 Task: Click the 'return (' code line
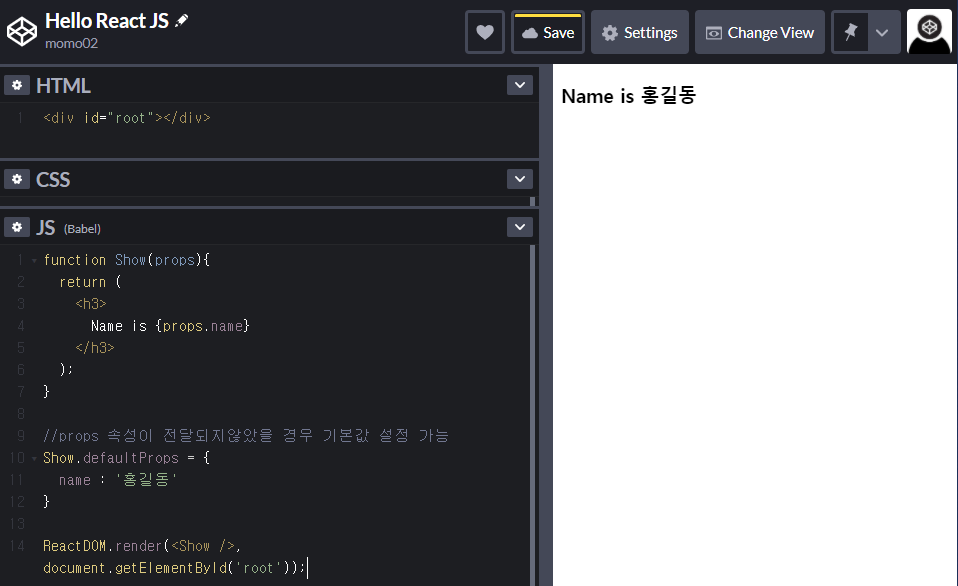[x=90, y=282]
